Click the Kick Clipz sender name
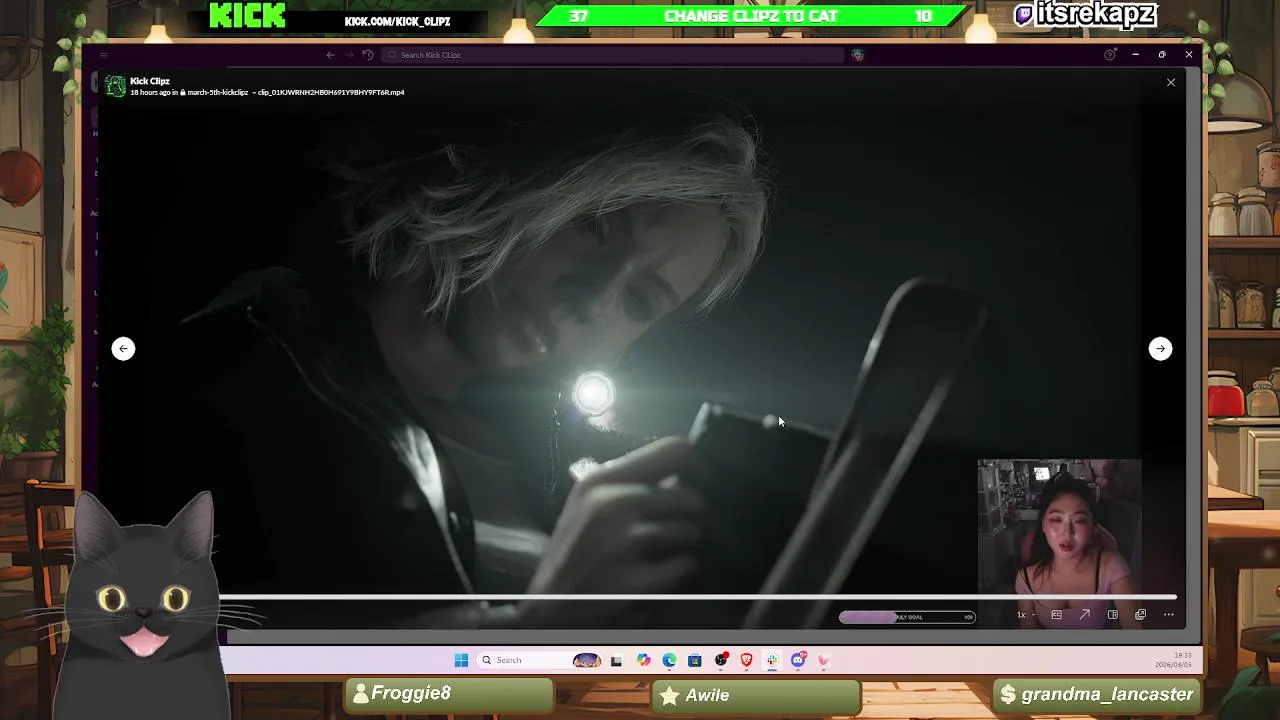Image resolution: width=1280 pixels, height=720 pixels. pos(150,81)
